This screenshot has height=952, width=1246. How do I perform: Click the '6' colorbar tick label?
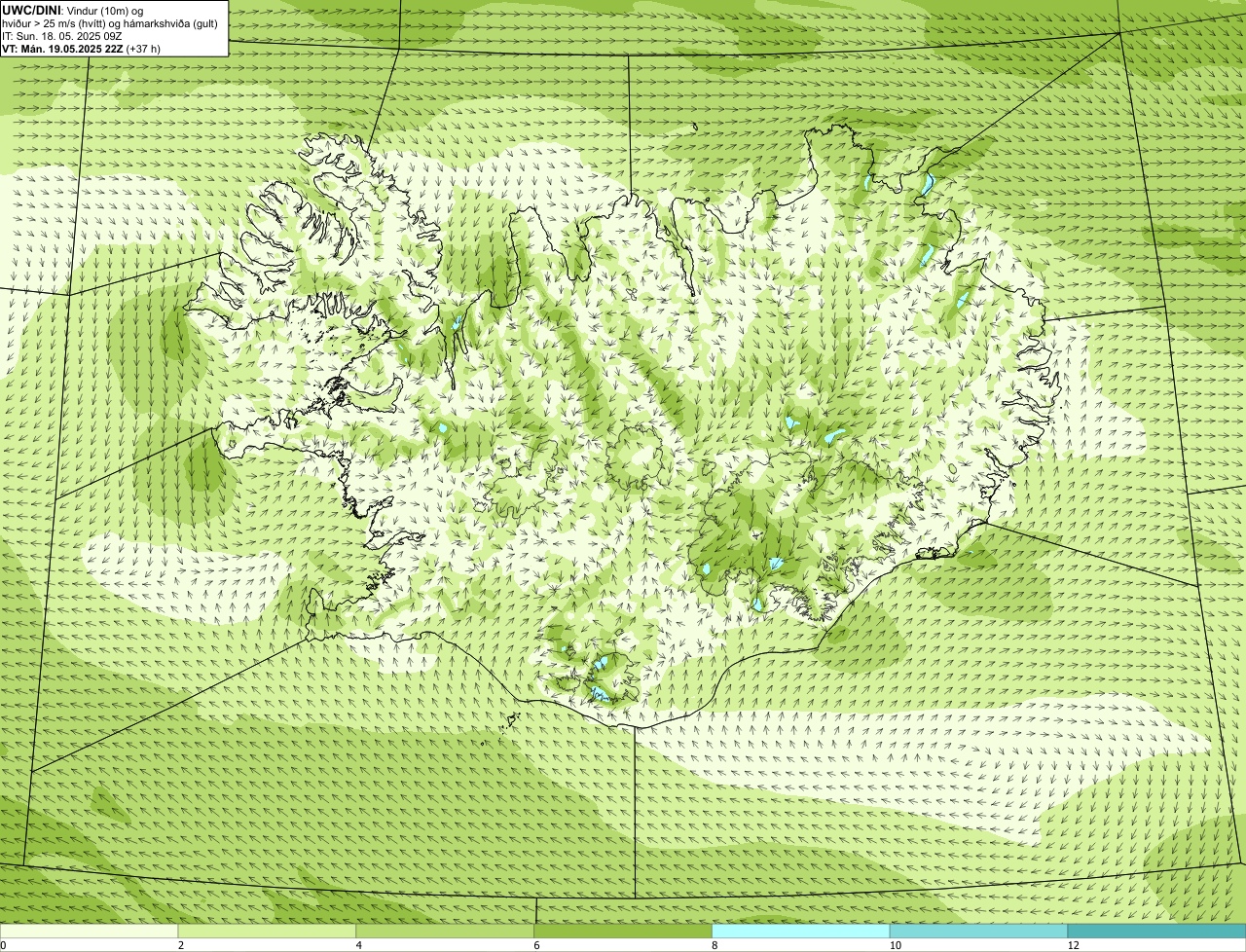click(x=537, y=945)
